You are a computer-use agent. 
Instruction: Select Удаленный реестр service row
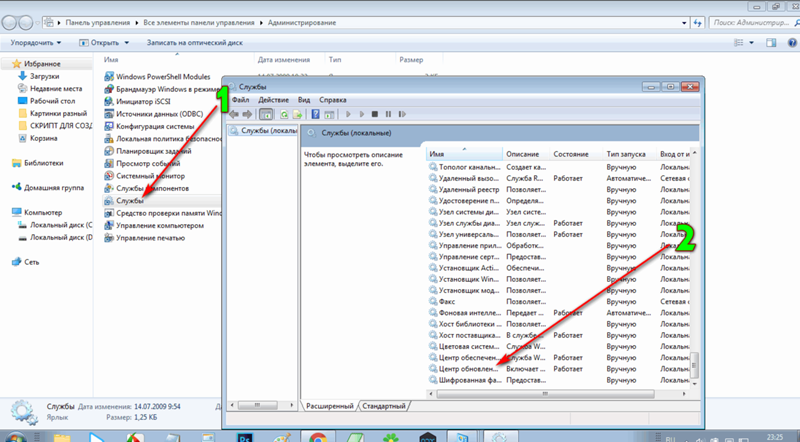point(559,189)
